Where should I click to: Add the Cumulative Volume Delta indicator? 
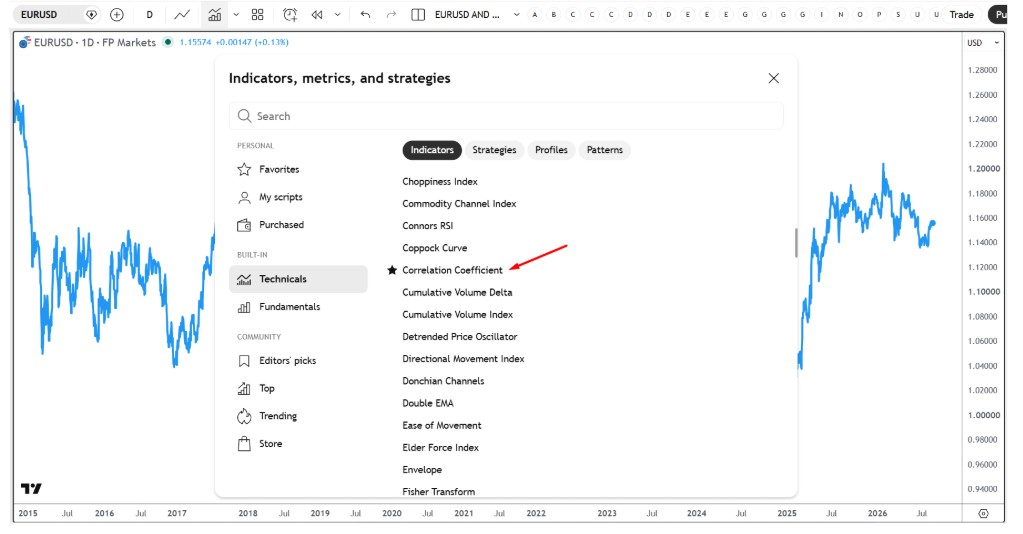(x=457, y=292)
